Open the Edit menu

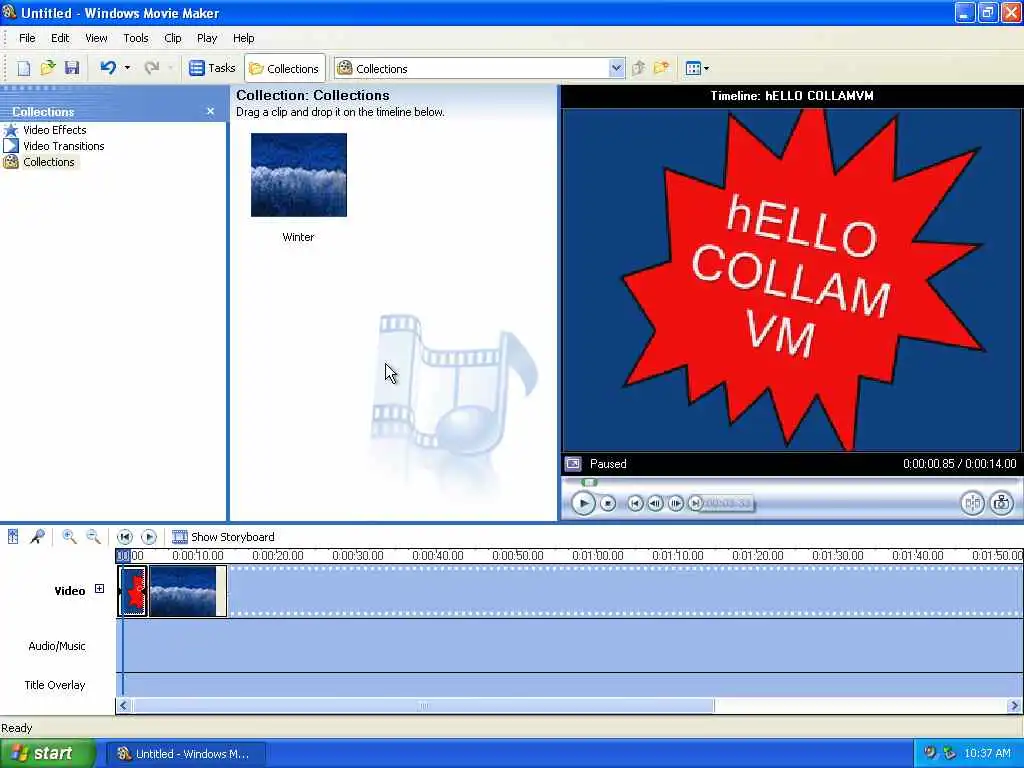(60, 38)
